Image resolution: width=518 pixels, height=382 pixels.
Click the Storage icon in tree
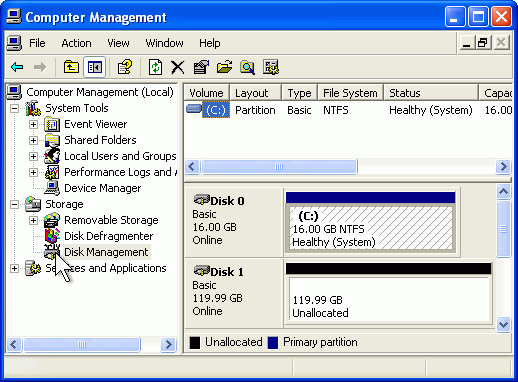(x=33, y=204)
